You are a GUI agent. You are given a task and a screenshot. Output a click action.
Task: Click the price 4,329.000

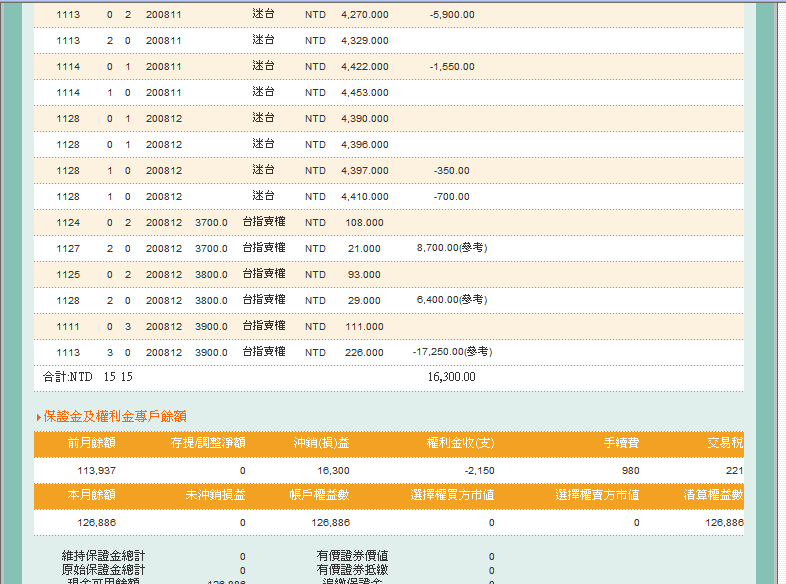coord(364,41)
